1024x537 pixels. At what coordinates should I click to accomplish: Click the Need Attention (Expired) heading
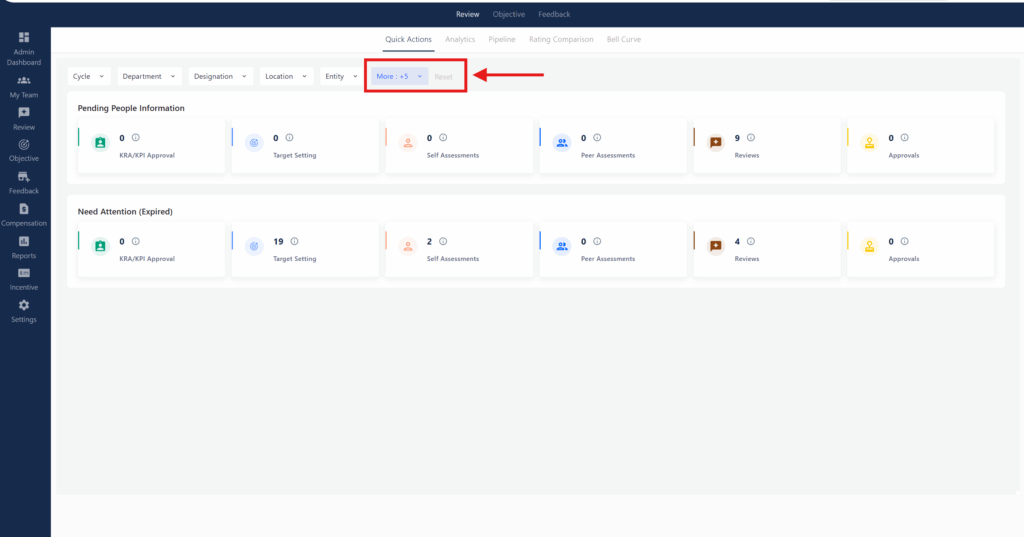125,212
